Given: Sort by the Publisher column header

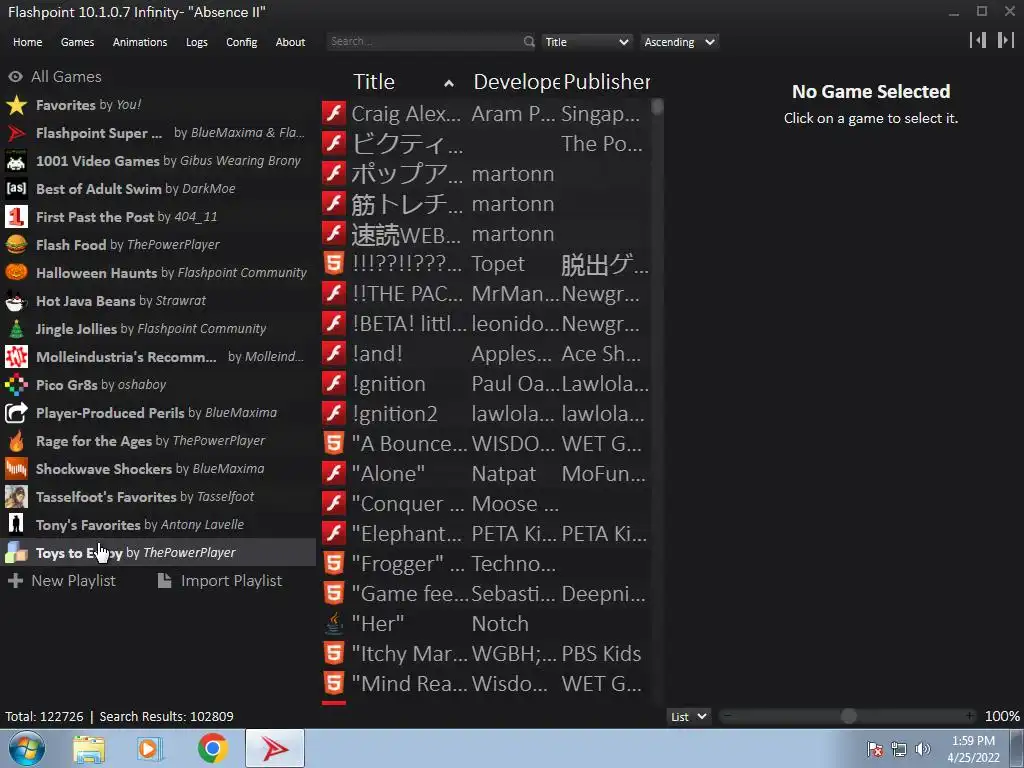Looking at the screenshot, I should point(607,82).
